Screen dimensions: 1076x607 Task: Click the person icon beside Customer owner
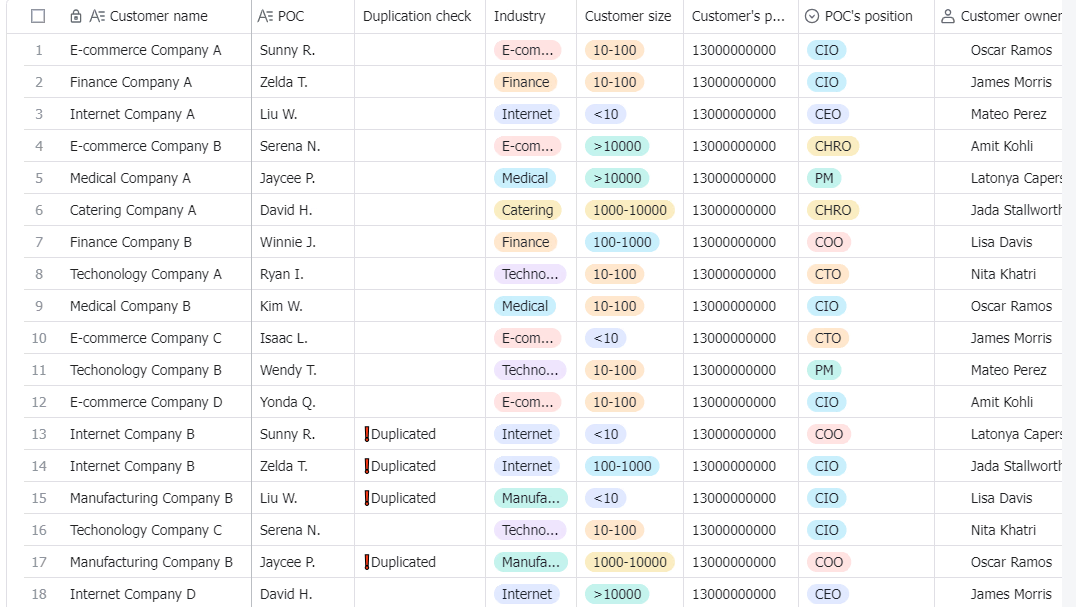click(948, 16)
